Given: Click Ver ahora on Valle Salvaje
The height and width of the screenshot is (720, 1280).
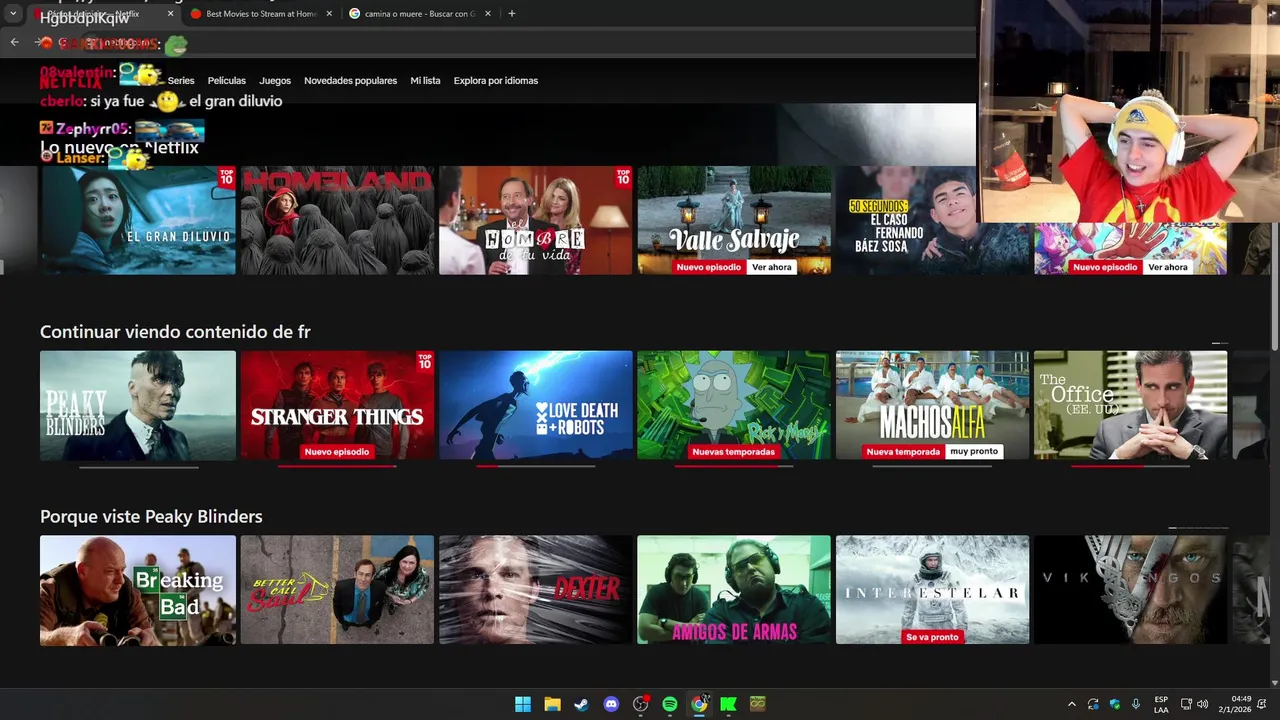Looking at the screenshot, I should pyautogui.click(x=772, y=267).
